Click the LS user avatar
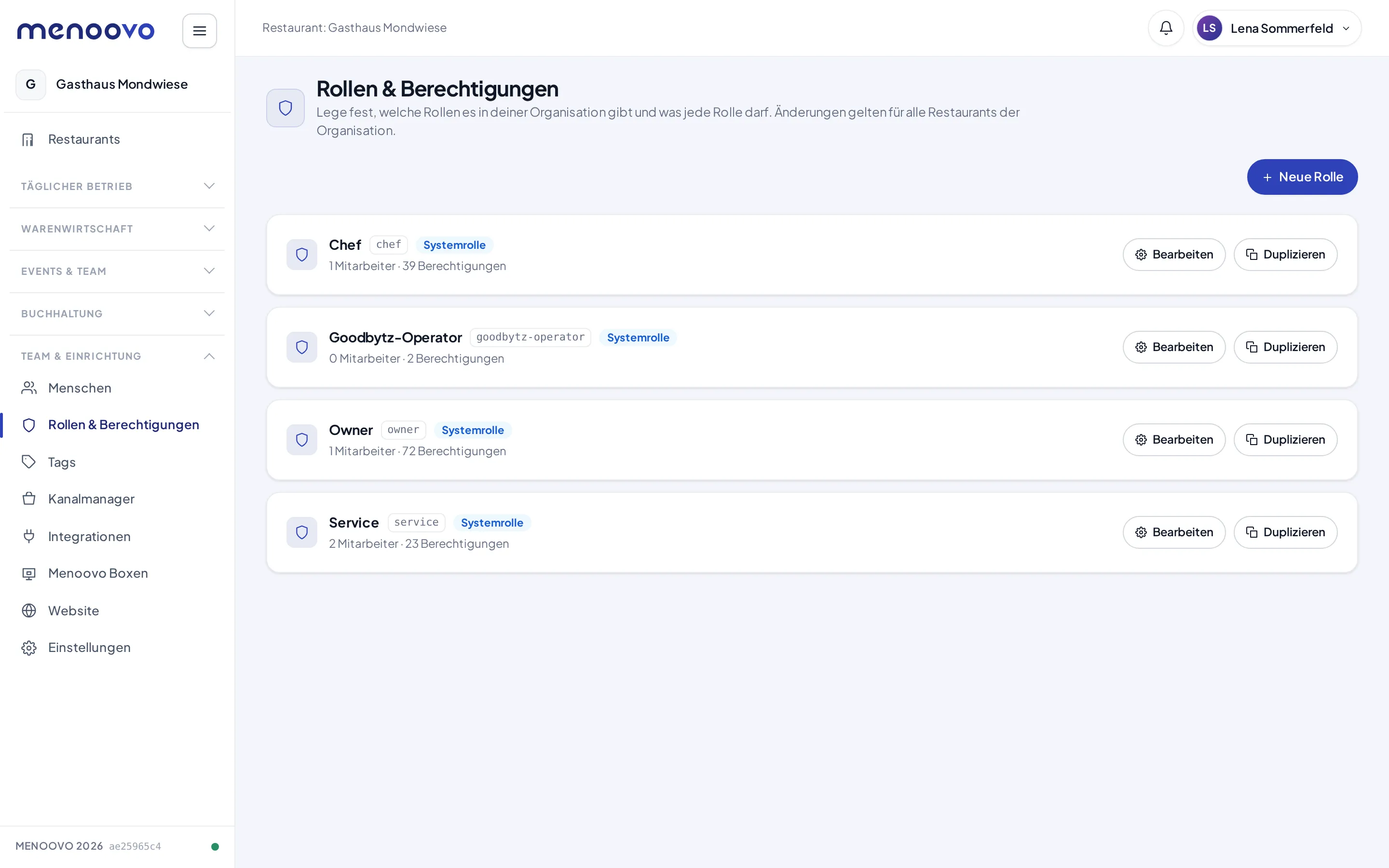 point(1209,28)
